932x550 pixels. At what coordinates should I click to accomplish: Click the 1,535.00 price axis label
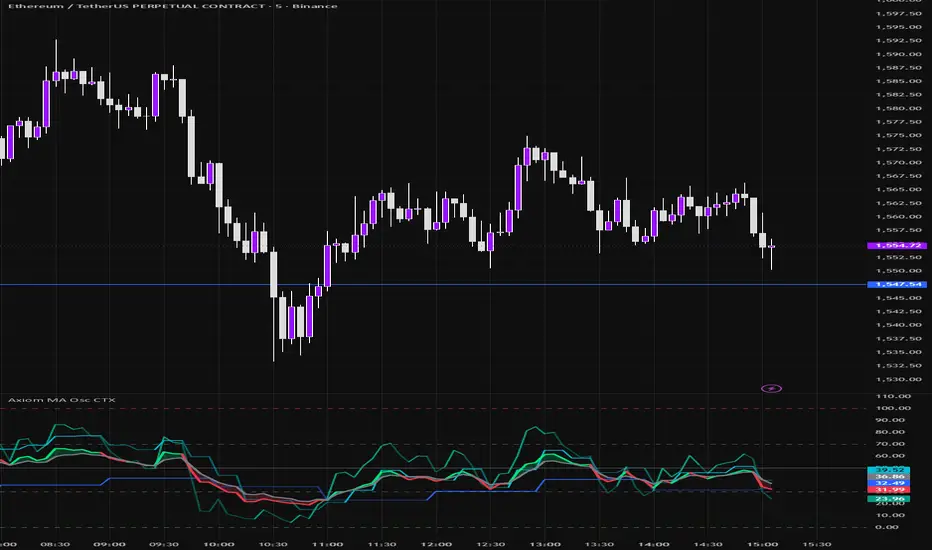coord(899,352)
